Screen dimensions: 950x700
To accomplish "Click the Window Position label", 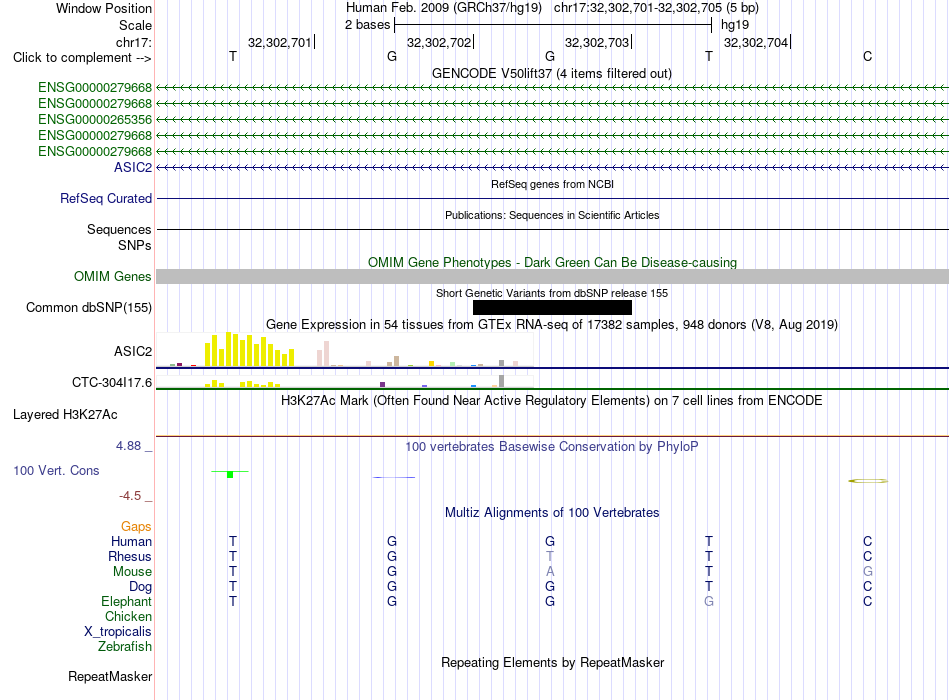I will point(104,8).
